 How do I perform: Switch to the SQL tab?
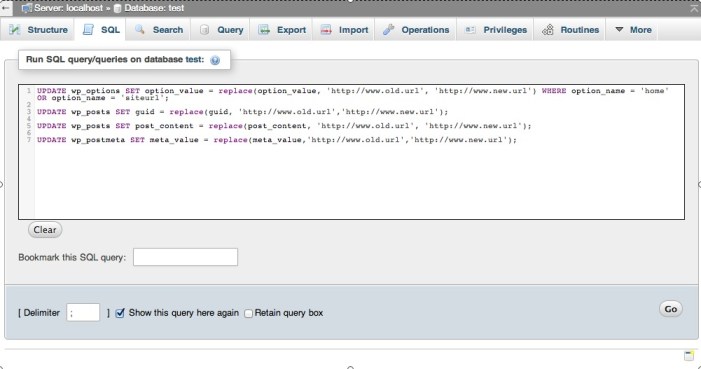[x=101, y=30]
